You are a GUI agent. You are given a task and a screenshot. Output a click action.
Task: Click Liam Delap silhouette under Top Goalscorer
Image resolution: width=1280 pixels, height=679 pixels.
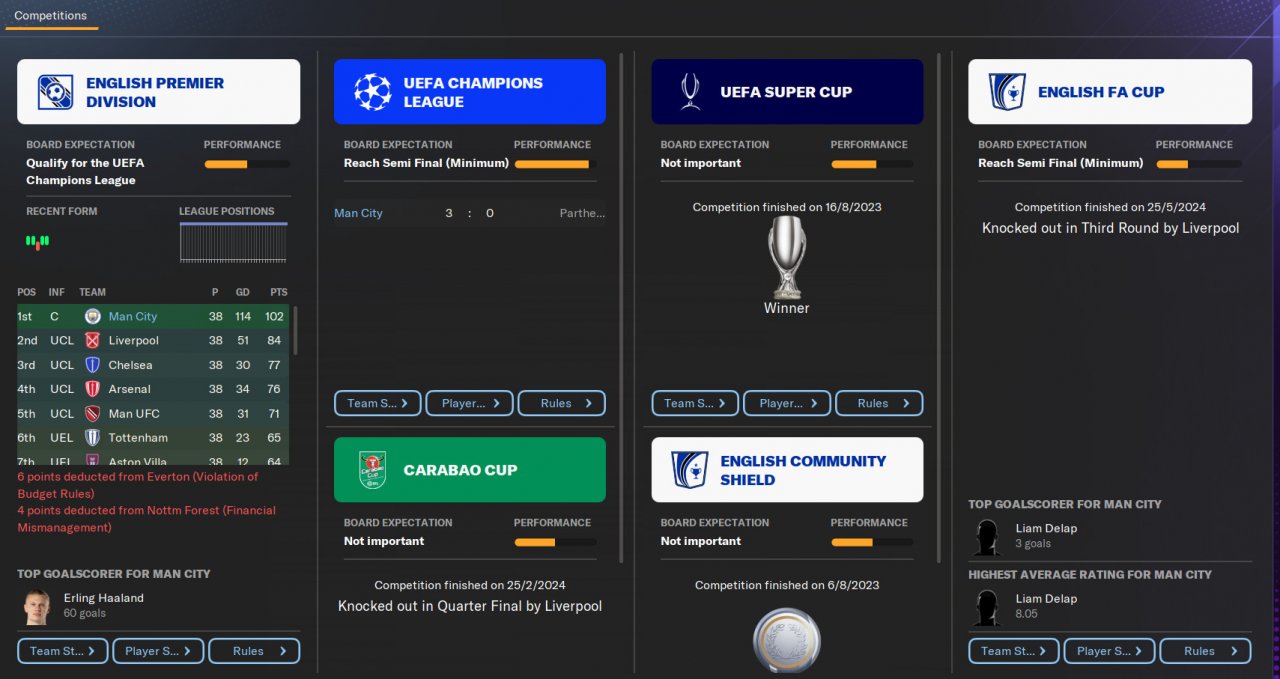point(988,537)
